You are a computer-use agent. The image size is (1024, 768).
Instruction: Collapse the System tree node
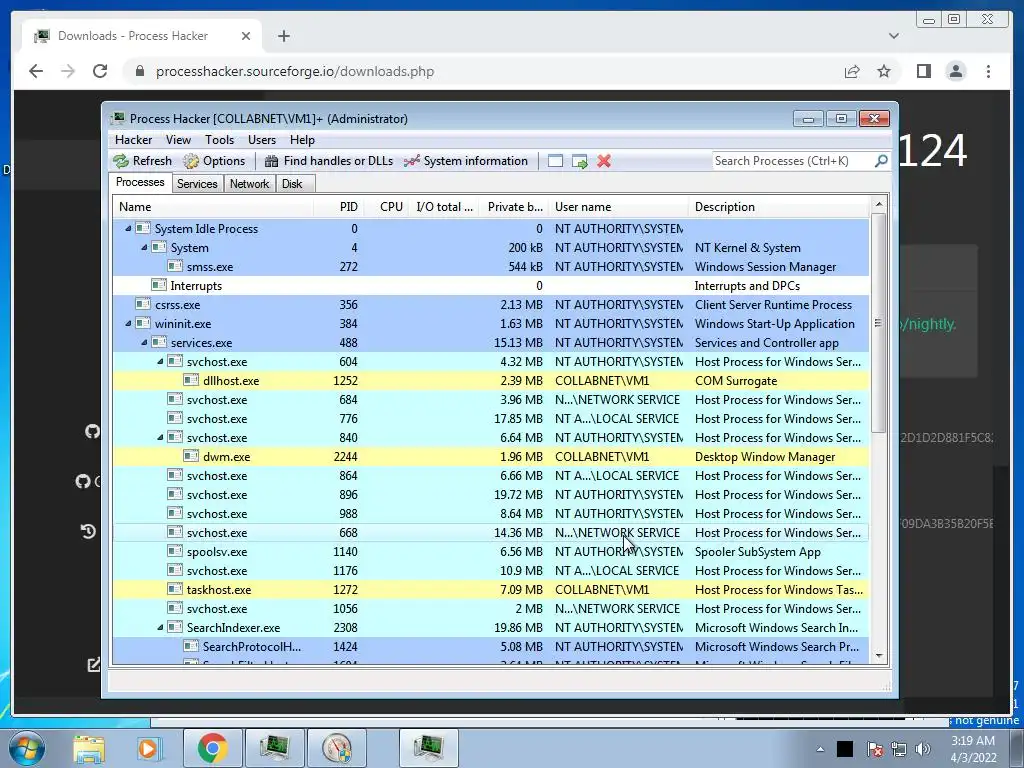coord(144,248)
